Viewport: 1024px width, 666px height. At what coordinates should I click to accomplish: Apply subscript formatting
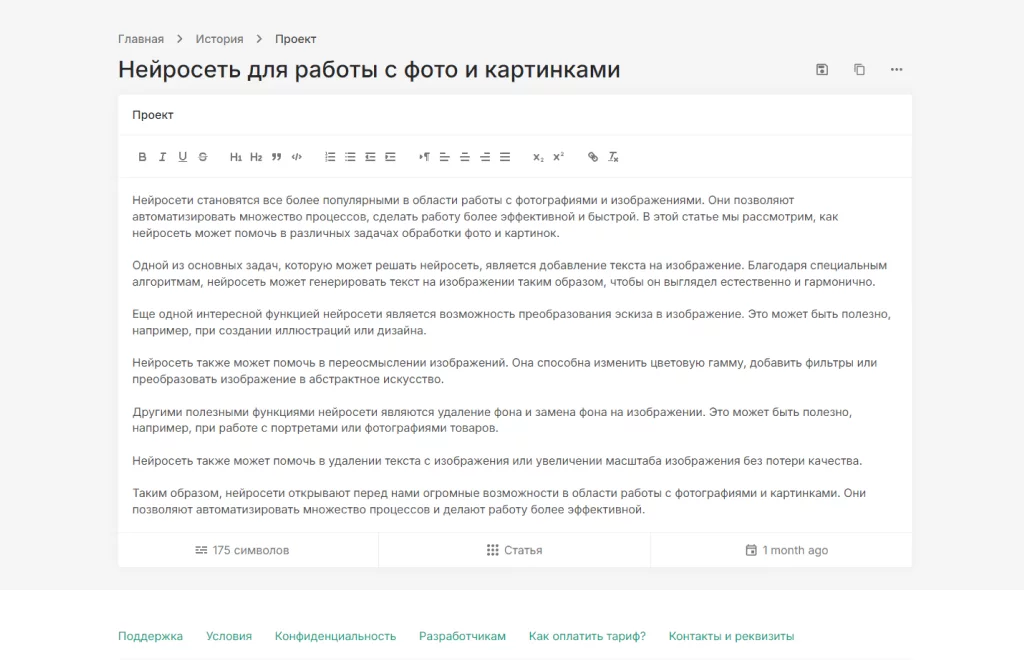pos(536,157)
